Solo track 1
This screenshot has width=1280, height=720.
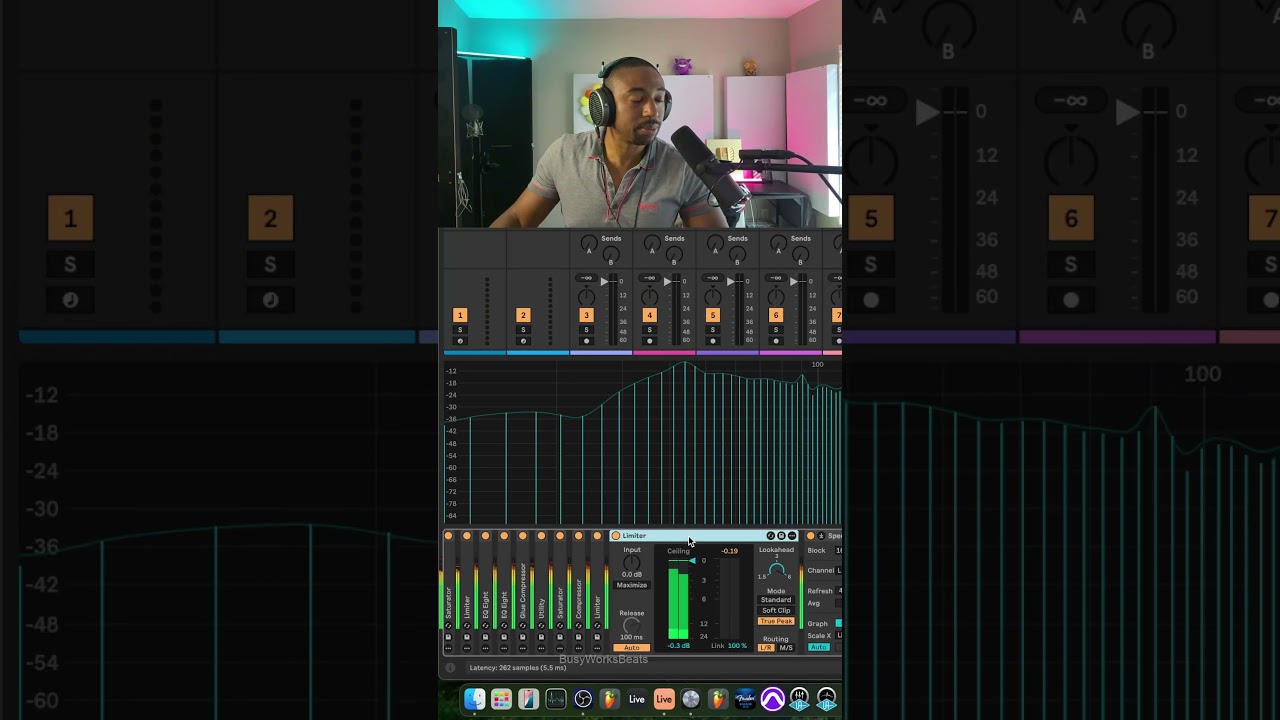(460, 330)
